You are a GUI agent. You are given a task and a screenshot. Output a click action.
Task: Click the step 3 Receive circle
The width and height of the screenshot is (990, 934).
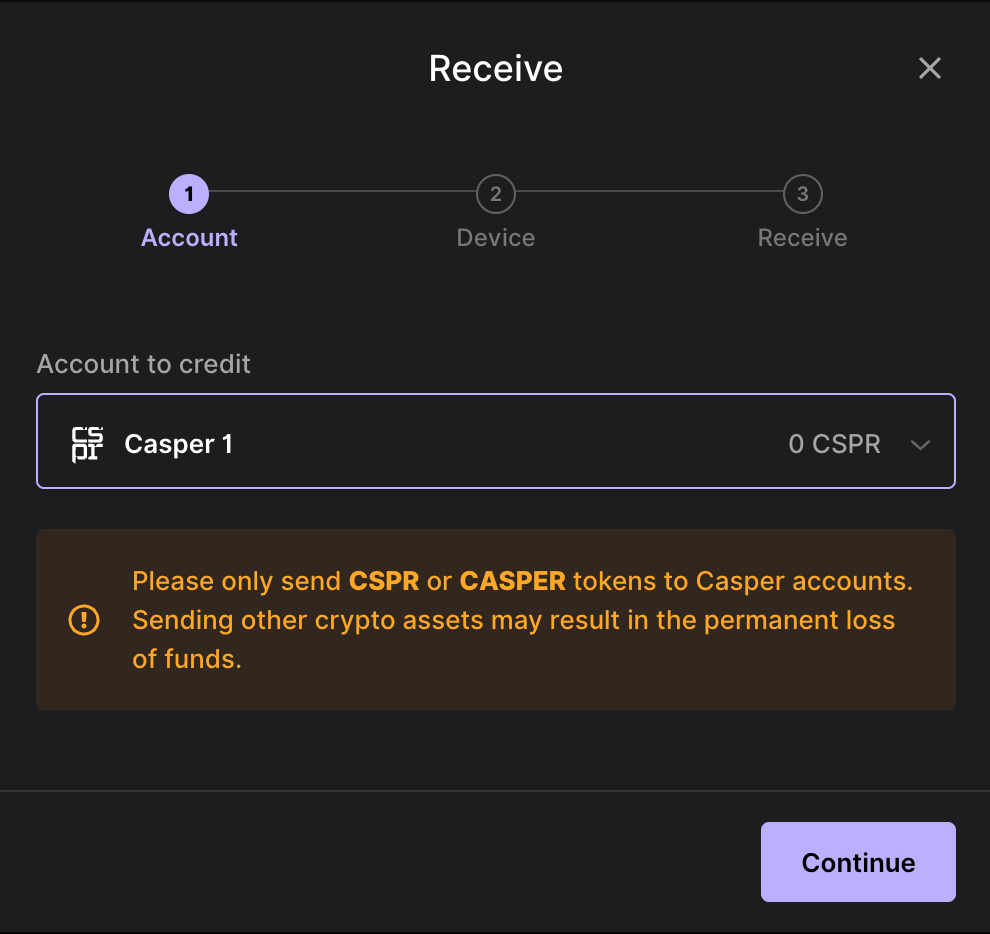click(x=802, y=194)
